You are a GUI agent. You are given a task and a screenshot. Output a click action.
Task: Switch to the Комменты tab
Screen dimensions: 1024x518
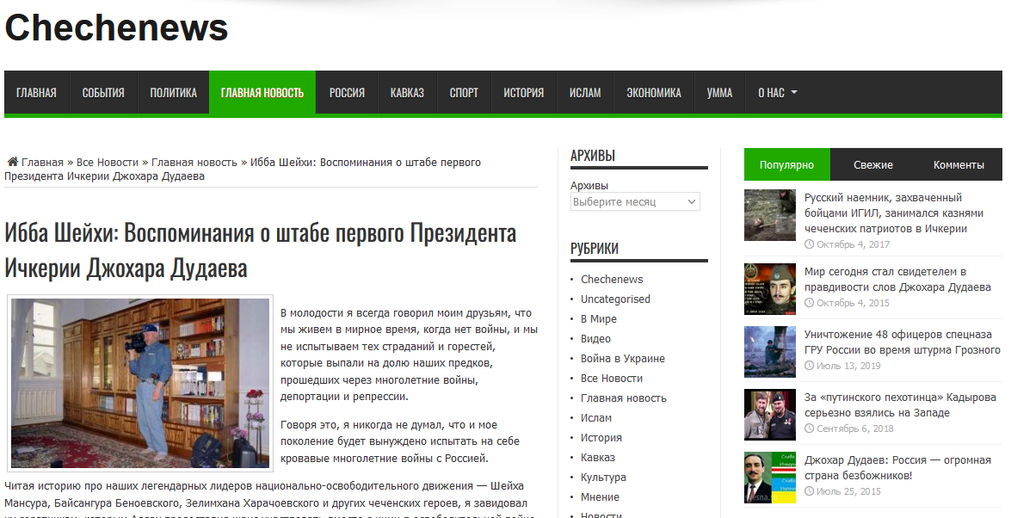[x=958, y=165]
